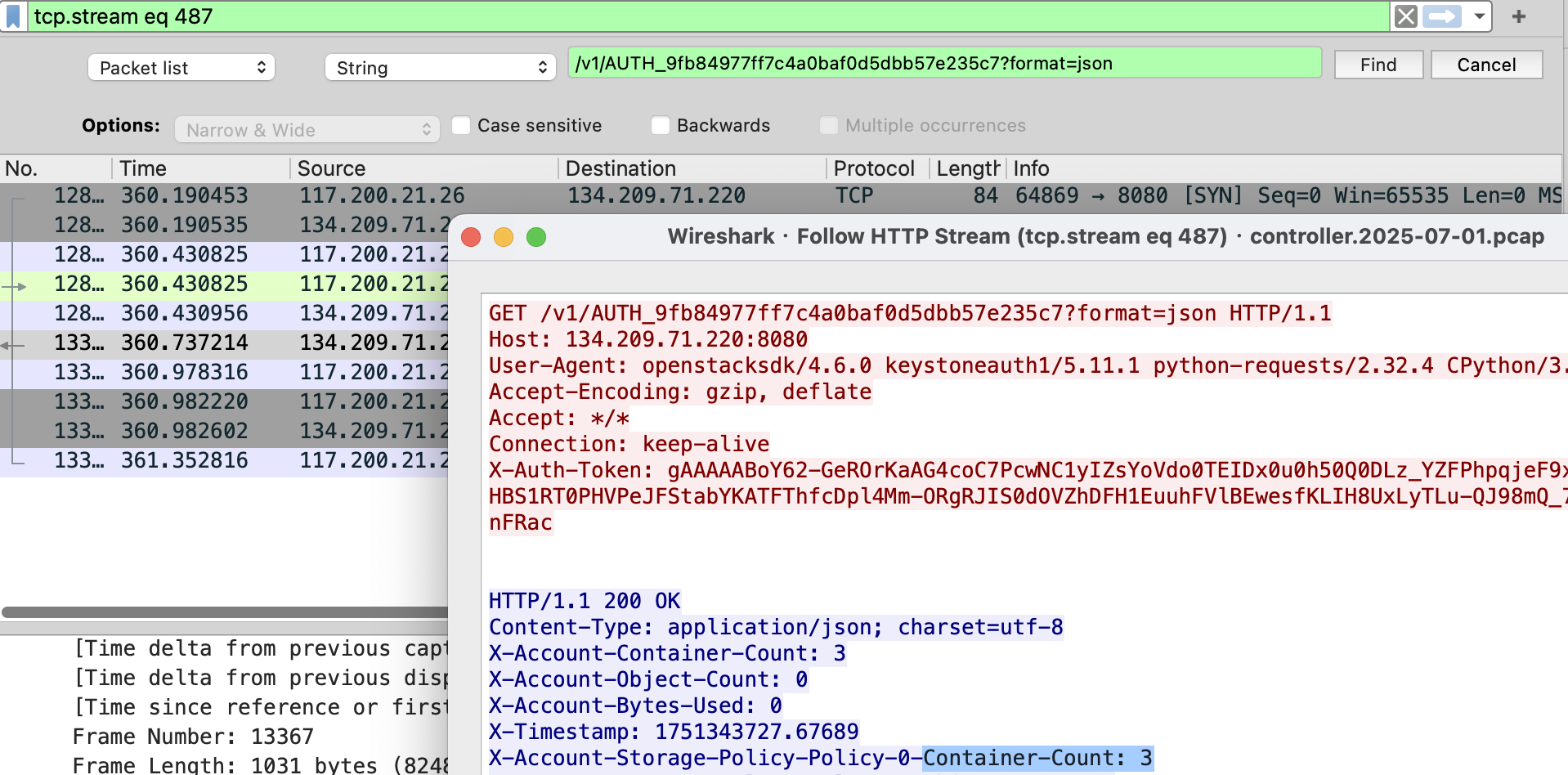
Task: Open the display filter history dropdown arrow
Action: (x=1479, y=16)
